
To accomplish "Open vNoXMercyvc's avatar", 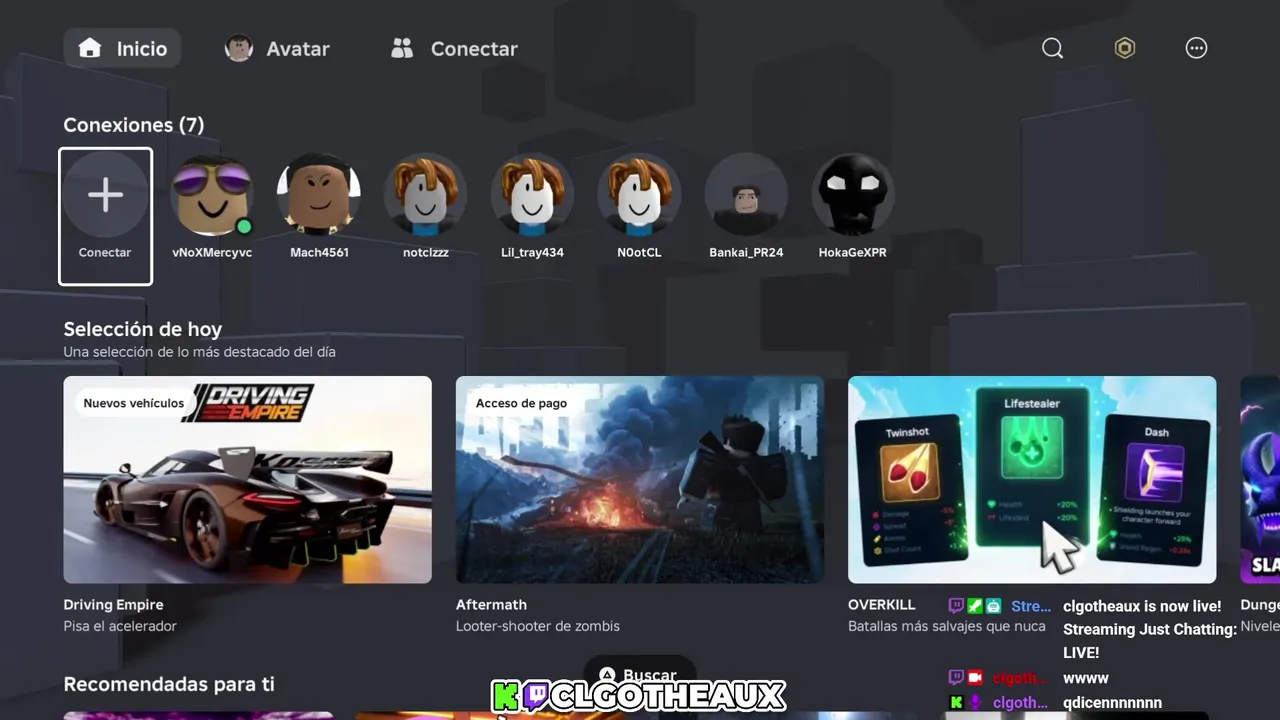I will [x=212, y=195].
